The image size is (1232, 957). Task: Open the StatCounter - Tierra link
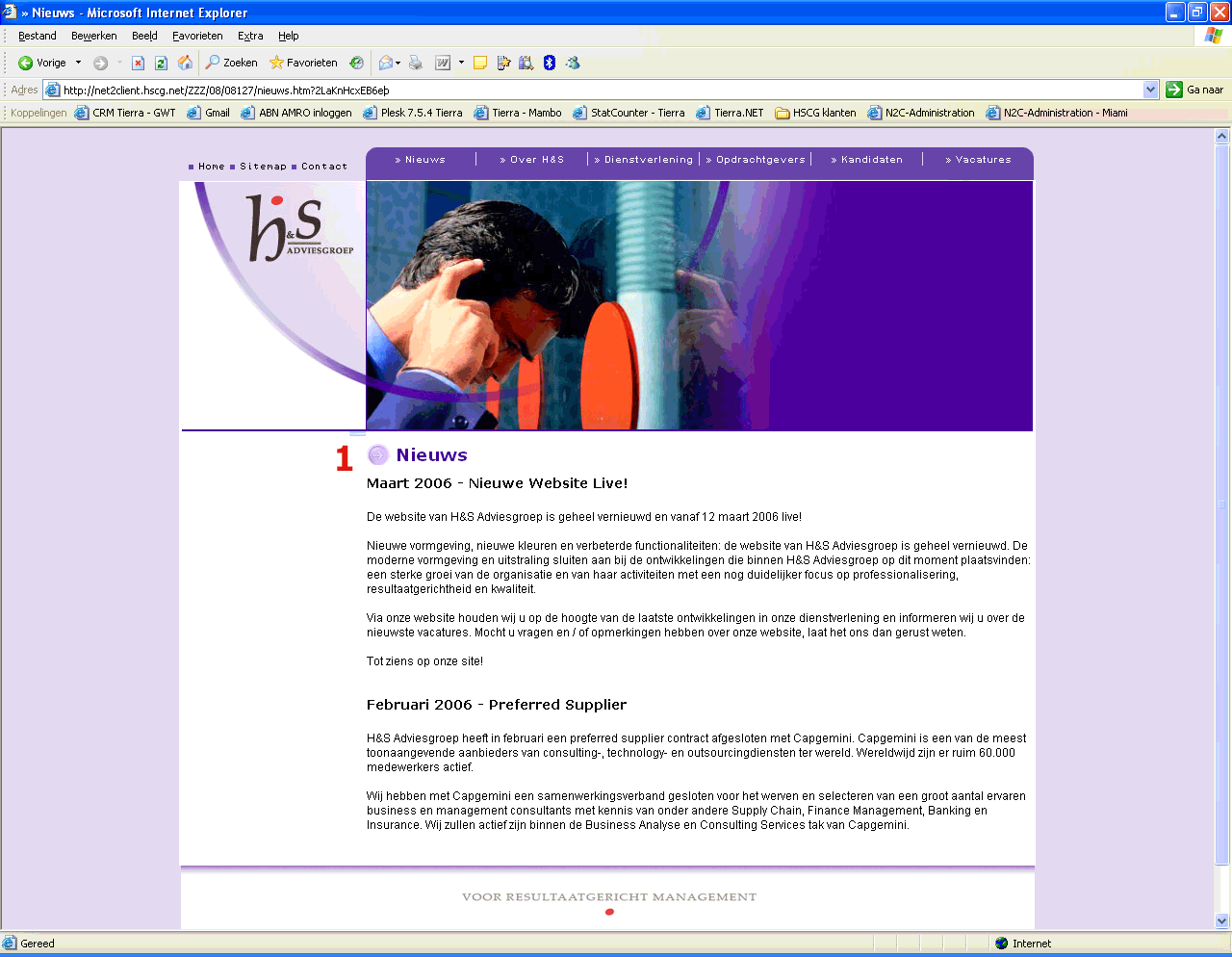point(629,113)
